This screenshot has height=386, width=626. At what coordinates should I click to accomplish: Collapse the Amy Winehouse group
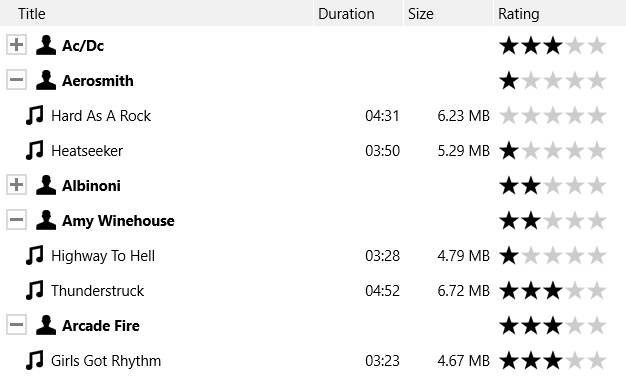tap(16, 220)
